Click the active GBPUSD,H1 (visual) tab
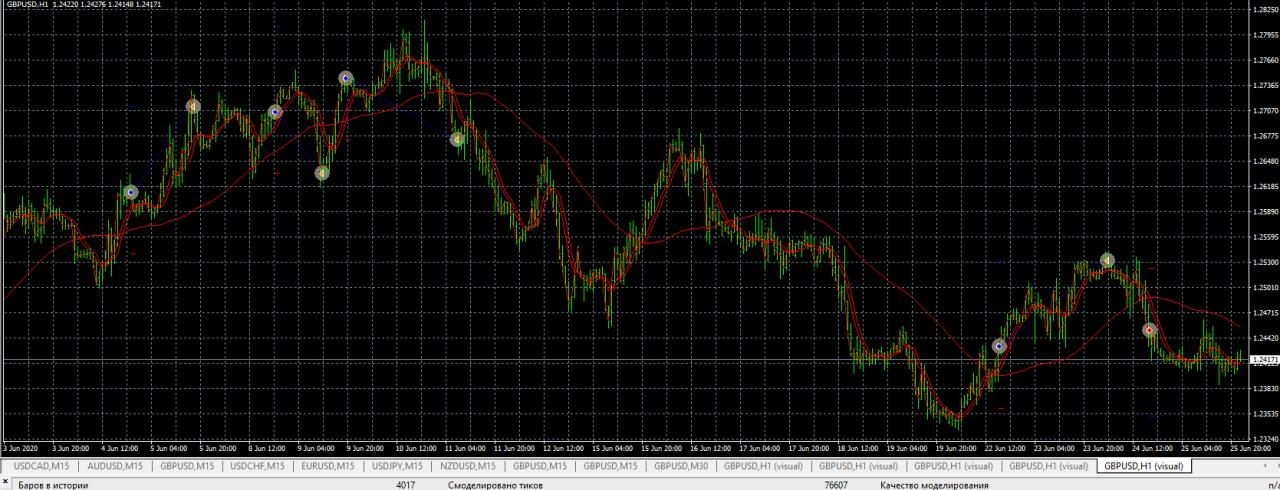The height and width of the screenshot is (490, 1280). tap(1144, 466)
